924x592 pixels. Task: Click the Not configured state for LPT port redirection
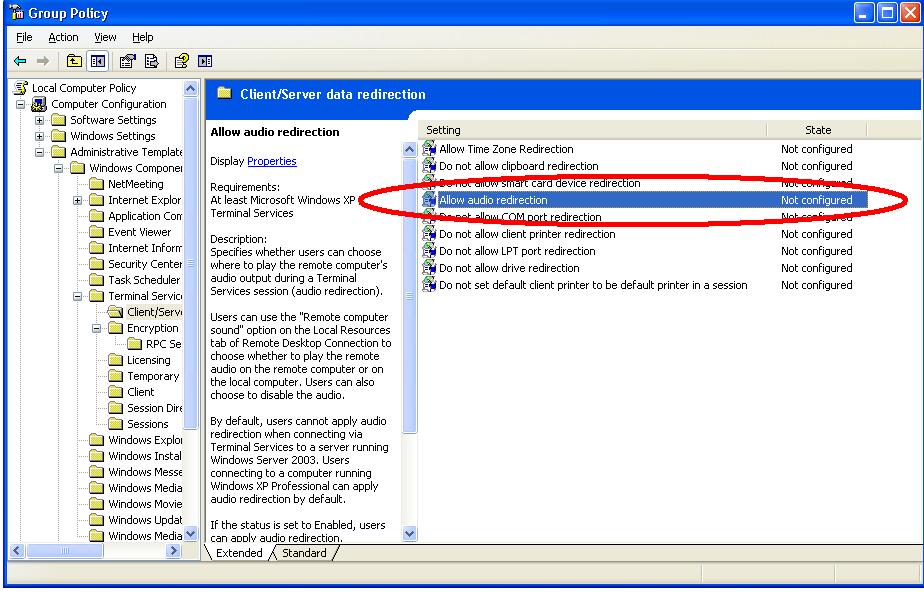click(817, 251)
